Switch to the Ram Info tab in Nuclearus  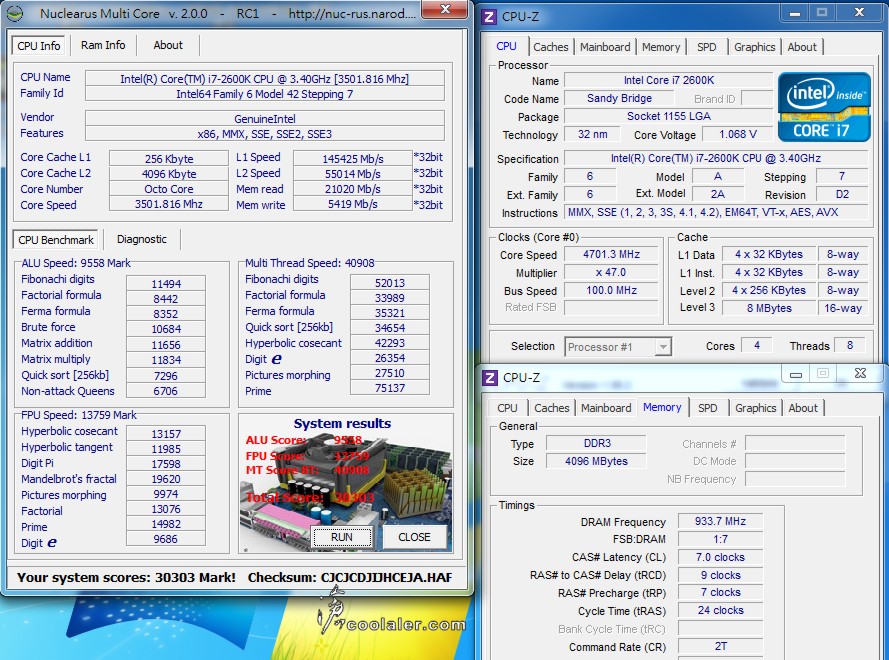[103, 45]
